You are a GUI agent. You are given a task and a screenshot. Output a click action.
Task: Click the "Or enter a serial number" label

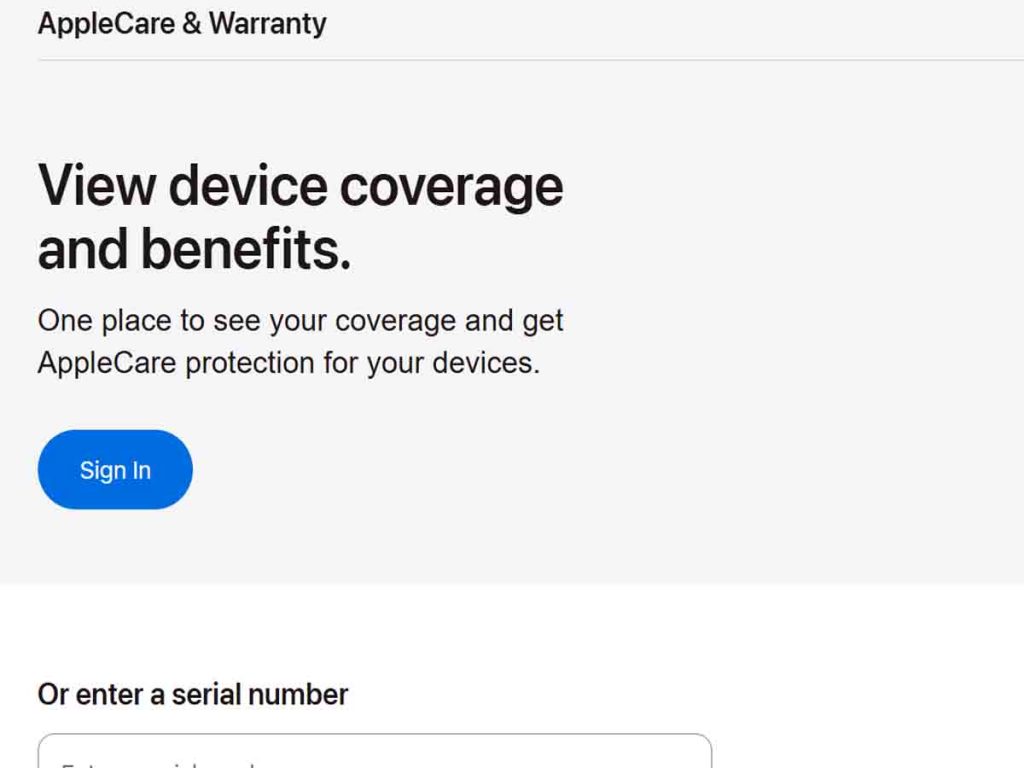pos(193,694)
